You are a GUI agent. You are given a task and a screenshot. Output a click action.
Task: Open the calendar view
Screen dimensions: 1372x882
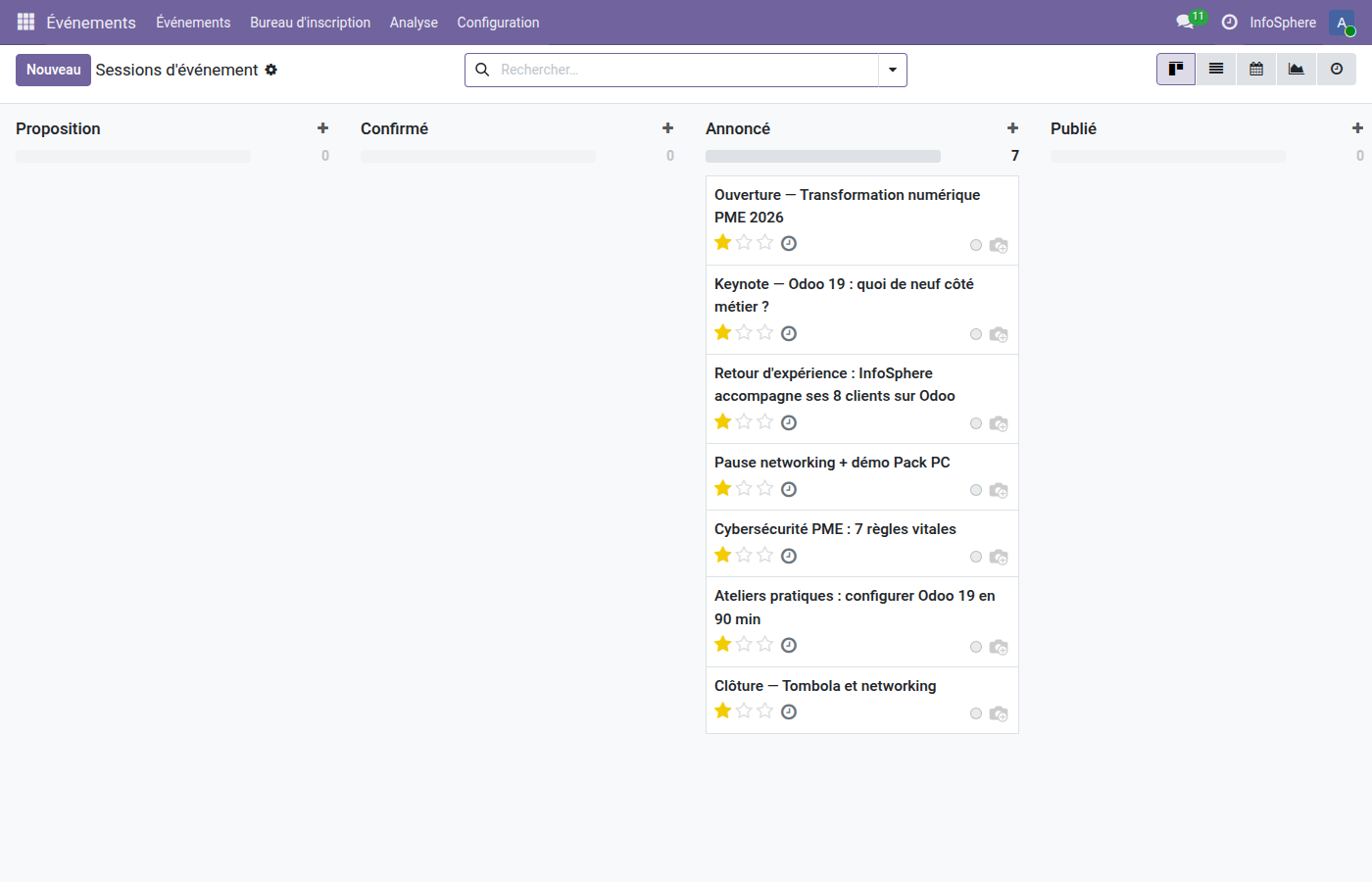pos(1255,69)
